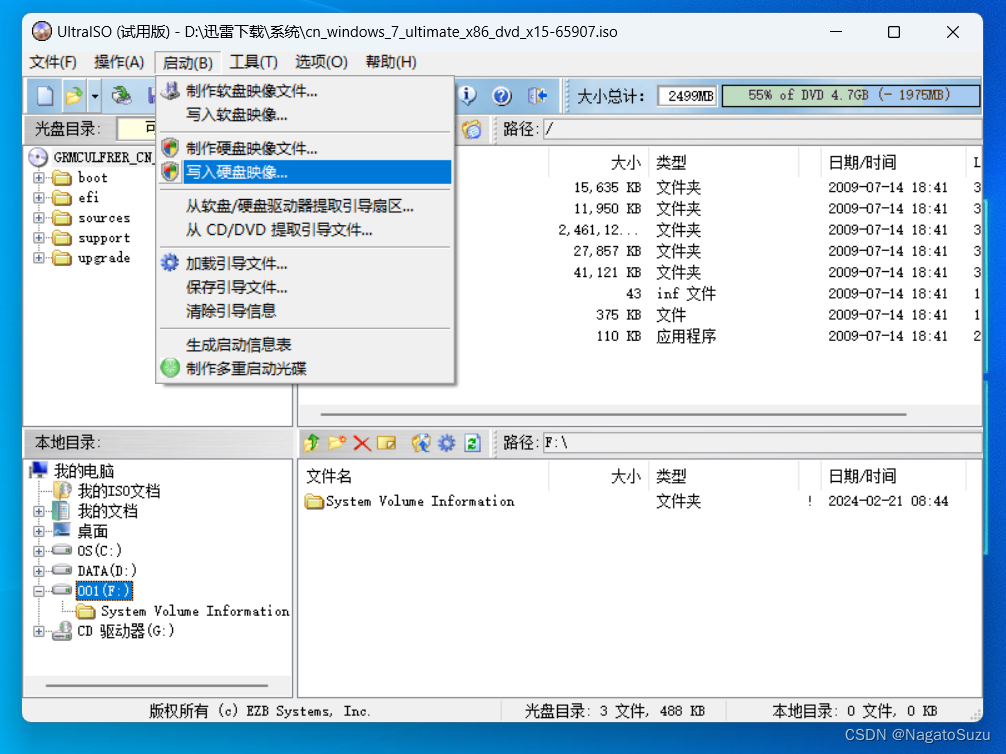
Task: Open the dropdown arrow beside Open icon
Action: pyautogui.click(x=94, y=96)
